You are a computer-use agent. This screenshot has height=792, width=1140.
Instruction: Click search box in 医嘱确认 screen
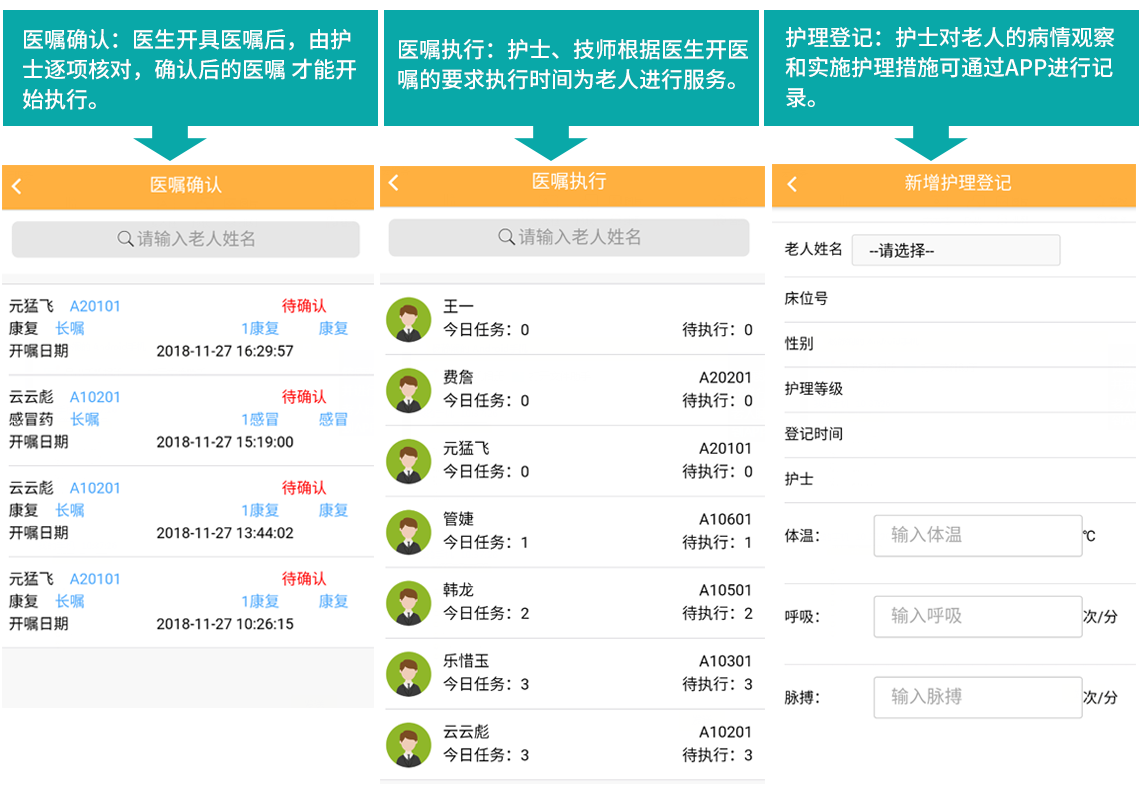(x=186, y=239)
